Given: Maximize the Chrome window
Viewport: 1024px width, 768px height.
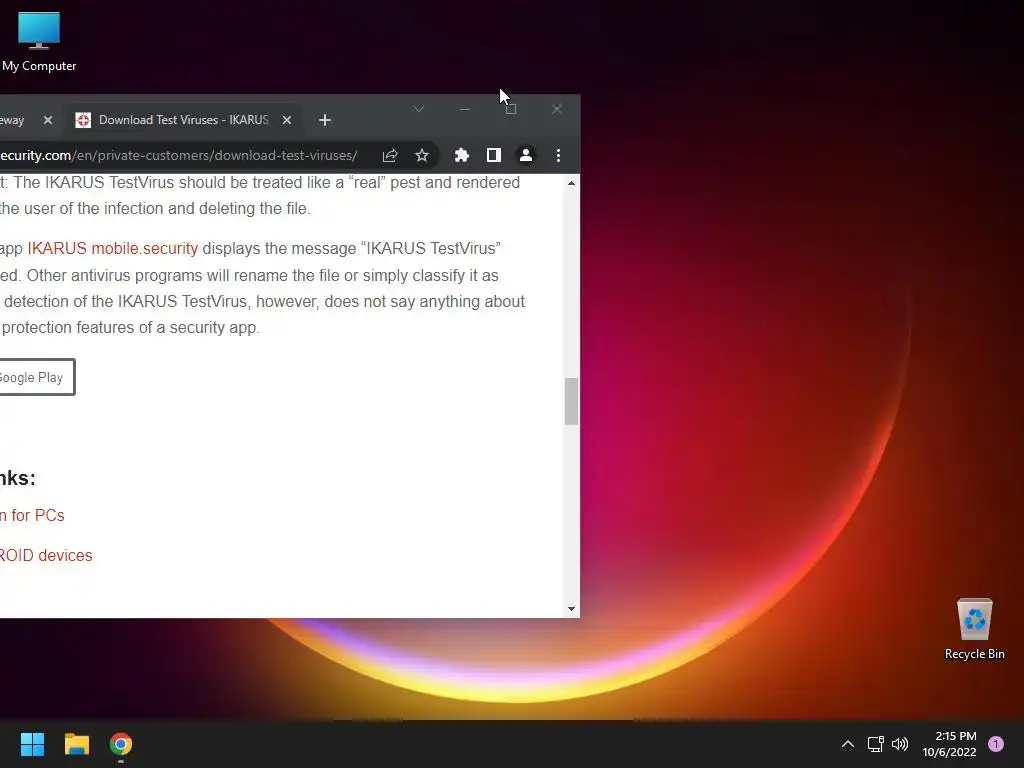Looking at the screenshot, I should point(511,109).
